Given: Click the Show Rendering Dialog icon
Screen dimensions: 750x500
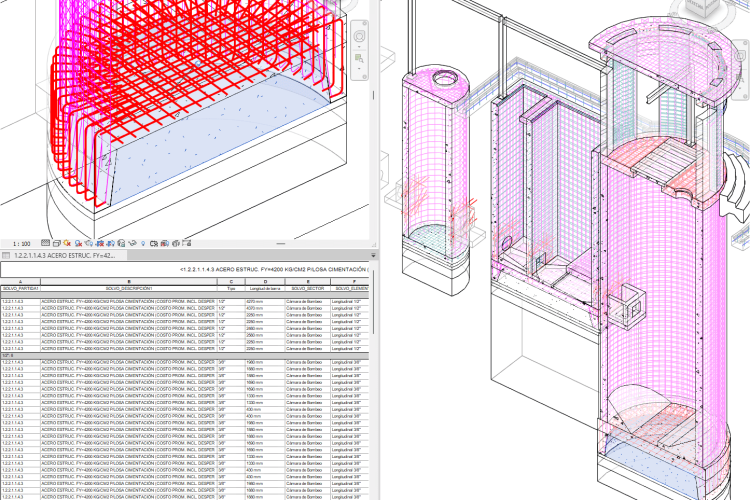Looking at the screenshot, I should pos(88,243).
